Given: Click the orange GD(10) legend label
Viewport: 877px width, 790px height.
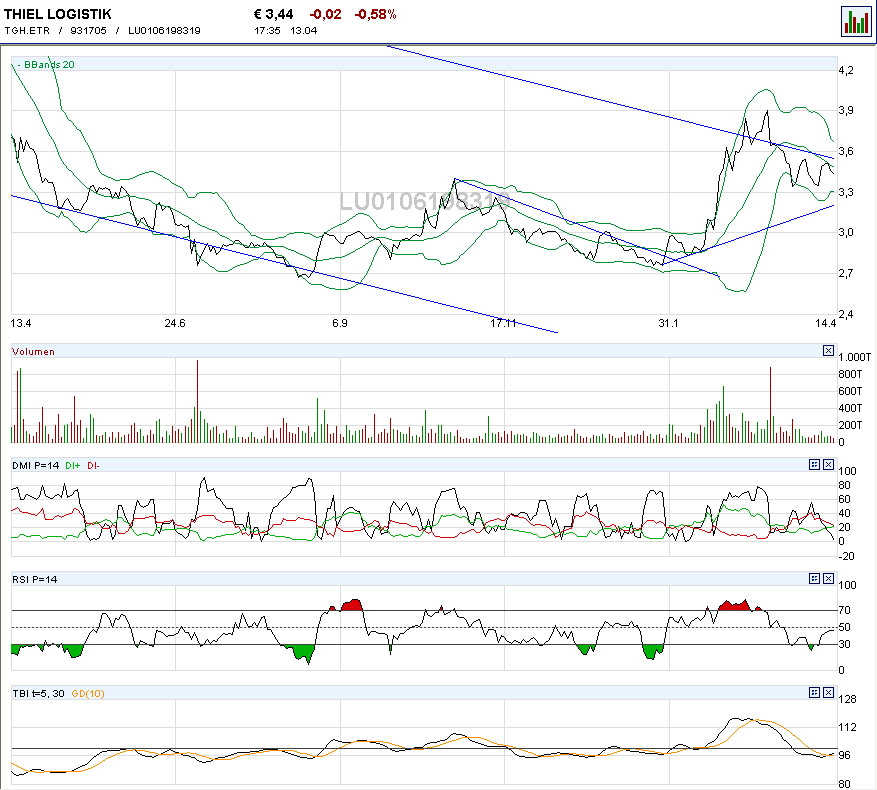Looking at the screenshot, I should (88, 694).
